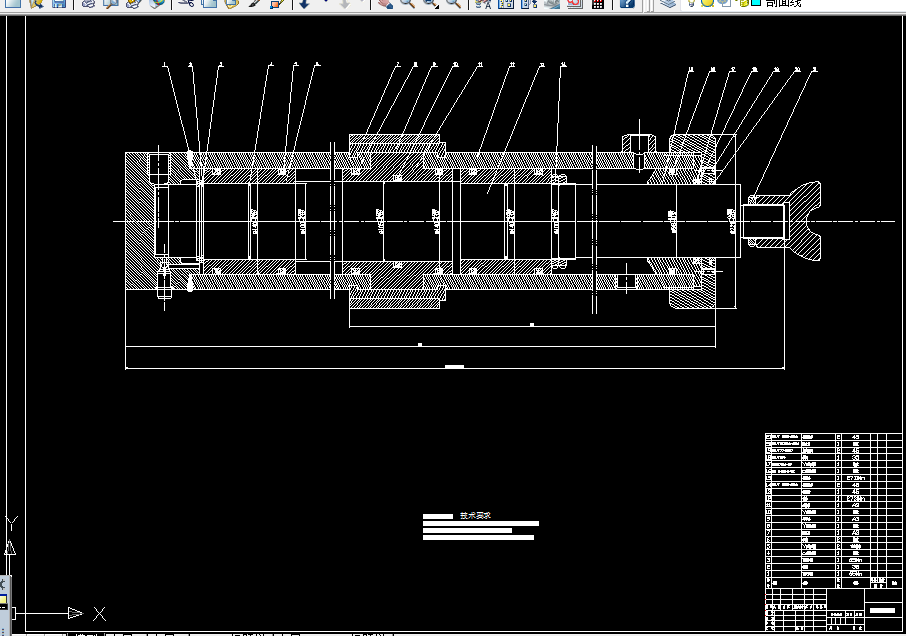The image size is (906, 636).
Task: Copy to clipboard using the Copy icon
Action: pyautogui.click(x=209, y=3)
